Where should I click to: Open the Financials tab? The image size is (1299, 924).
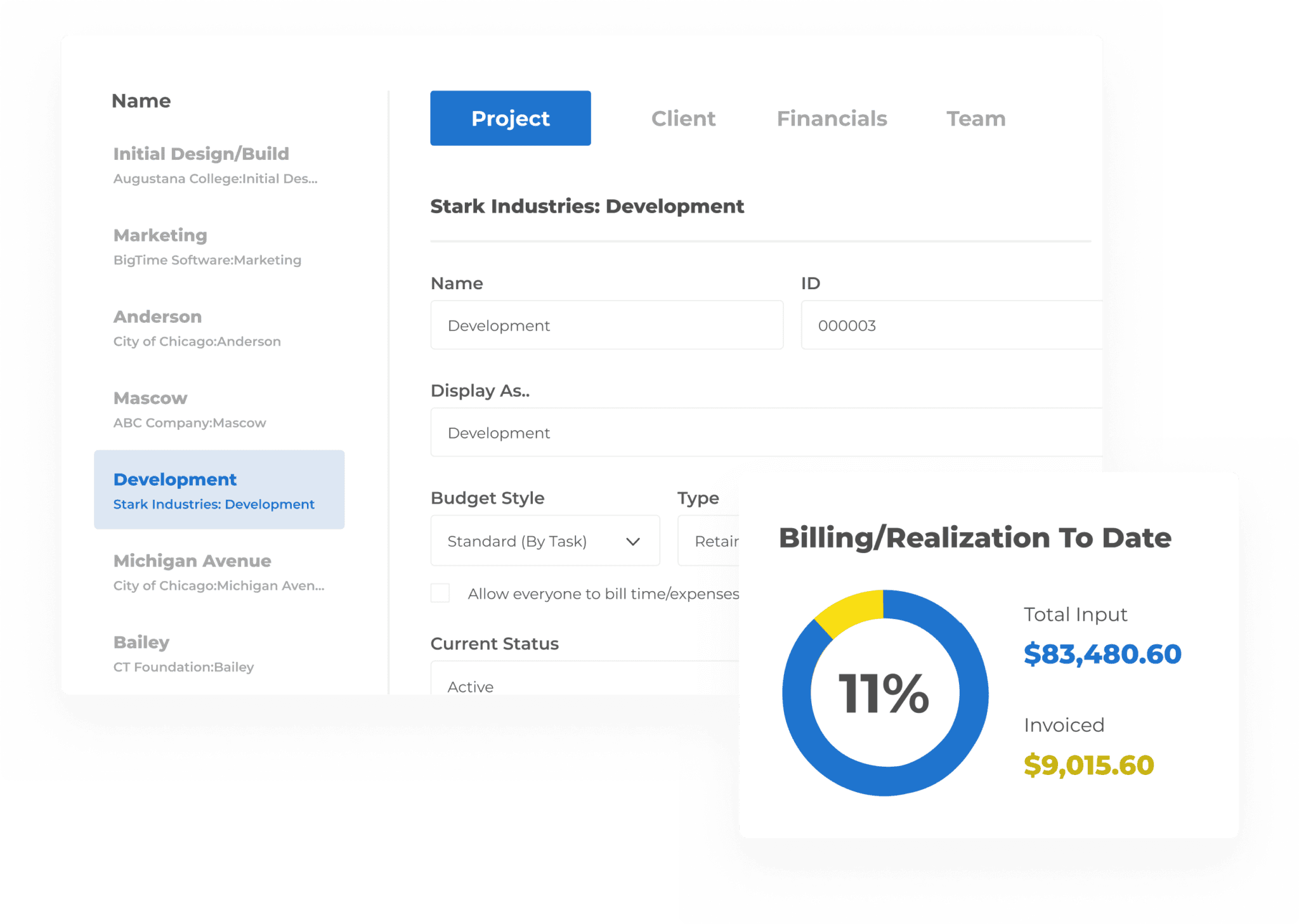click(x=832, y=118)
